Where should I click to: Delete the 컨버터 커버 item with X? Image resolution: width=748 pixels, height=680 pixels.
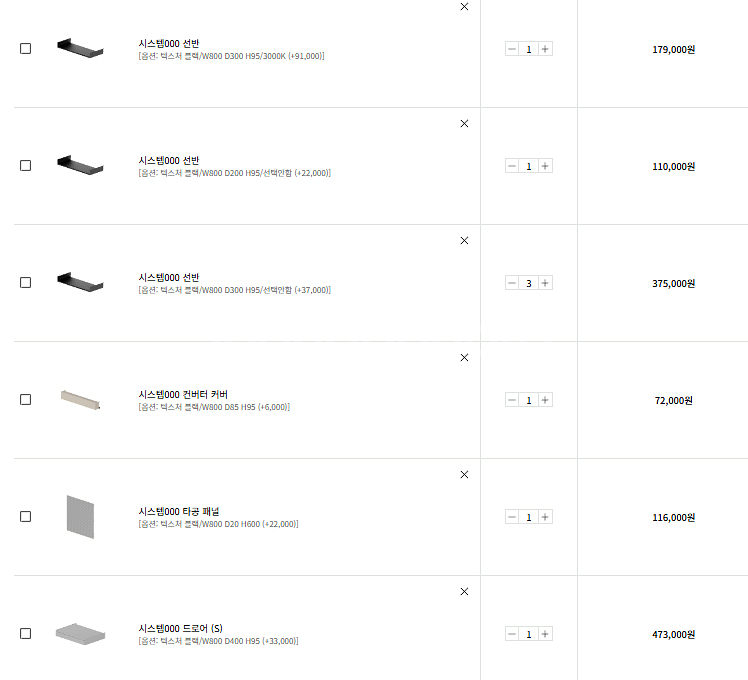[464, 357]
